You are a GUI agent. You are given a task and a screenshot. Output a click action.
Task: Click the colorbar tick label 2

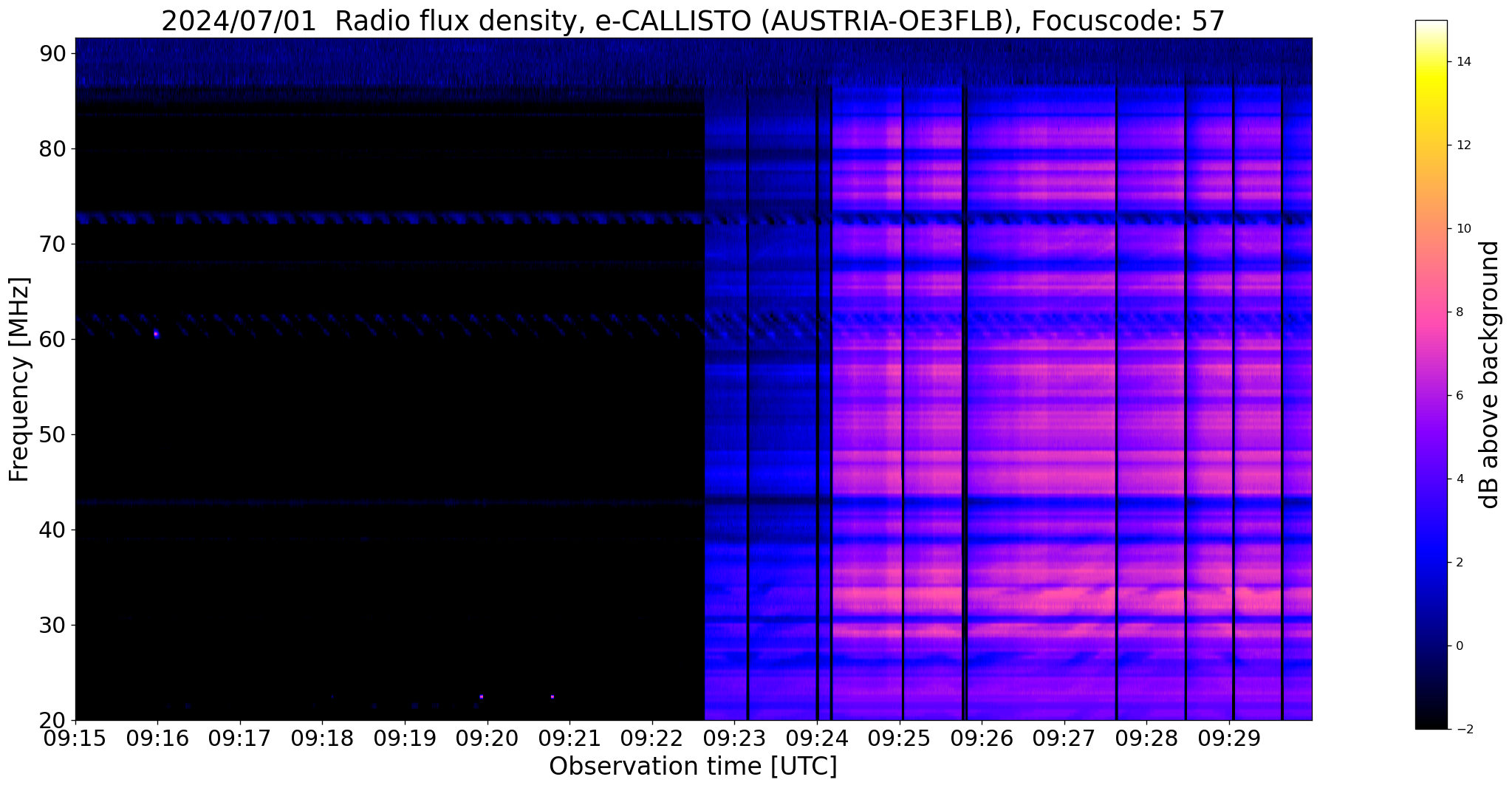pos(1458,563)
